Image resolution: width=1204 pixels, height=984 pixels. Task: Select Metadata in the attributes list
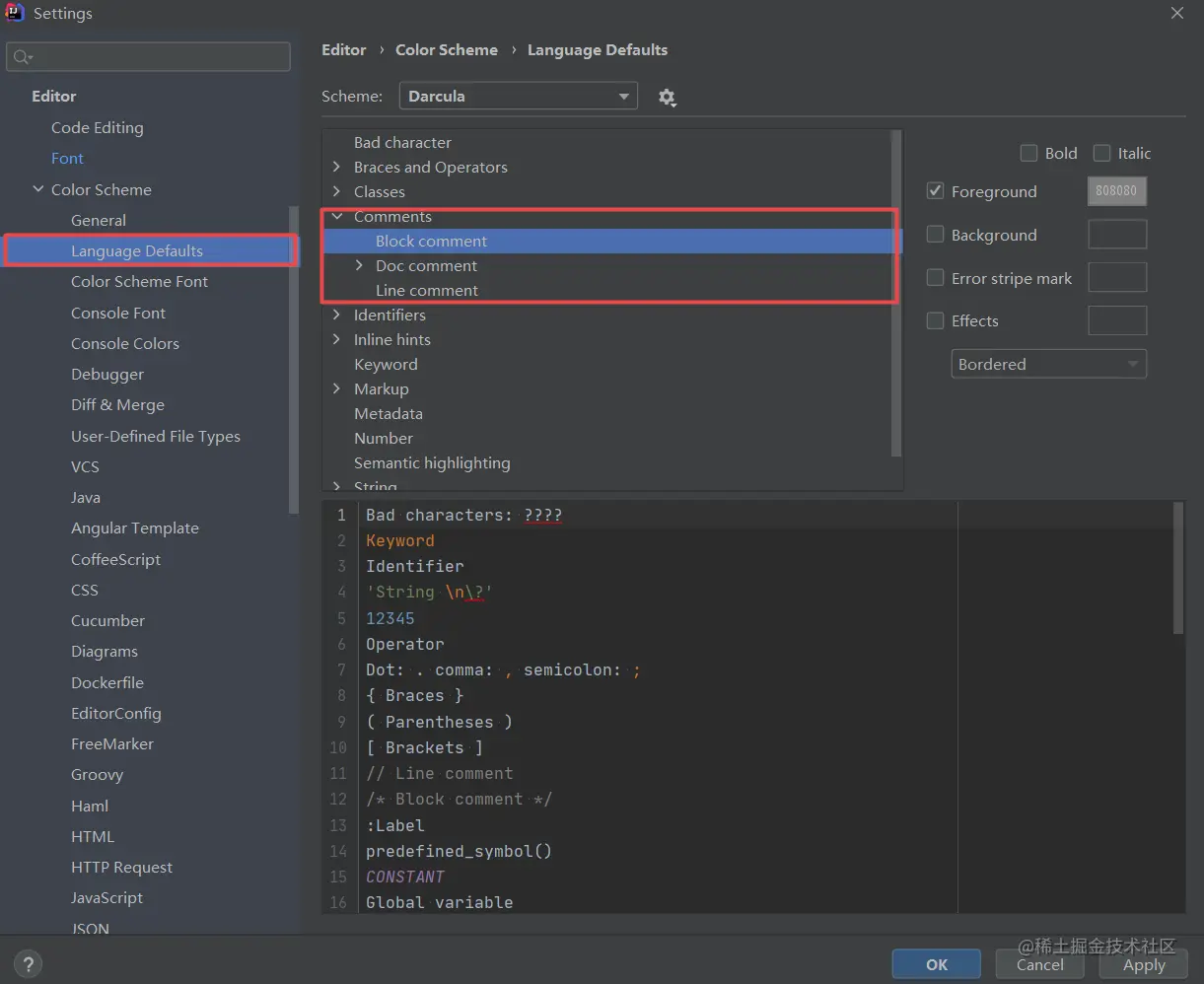389,413
